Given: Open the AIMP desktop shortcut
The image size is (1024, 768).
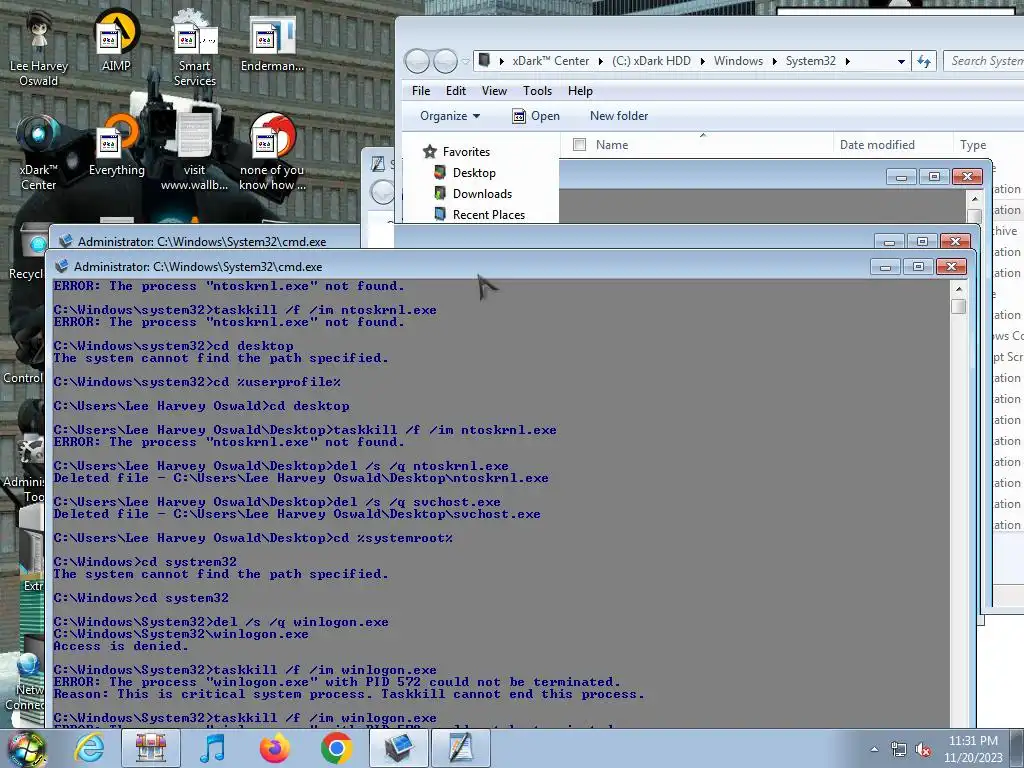Looking at the screenshot, I should point(116,40).
